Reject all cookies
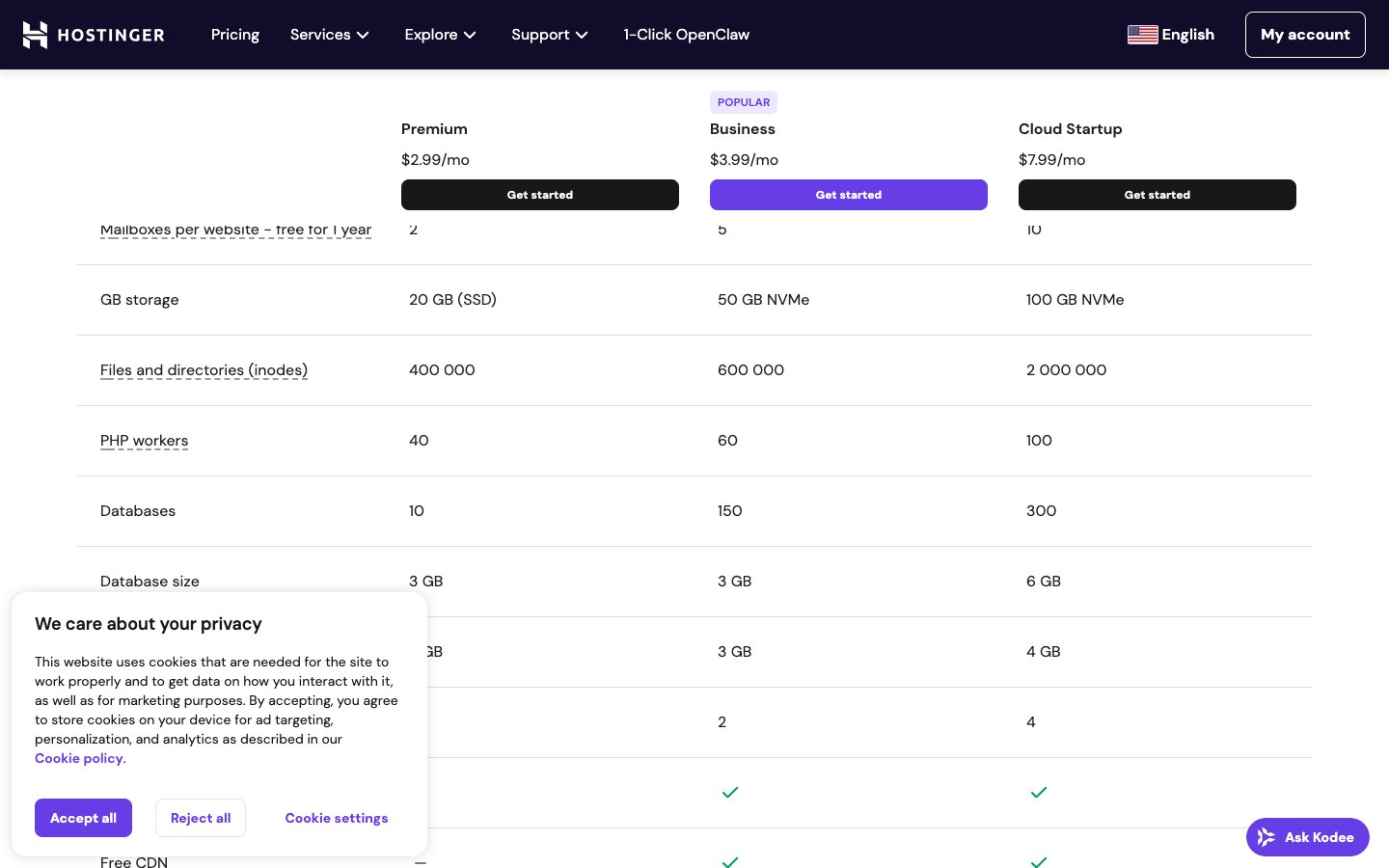This screenshot has width=1389, height=868. click(x=201, y=818)
